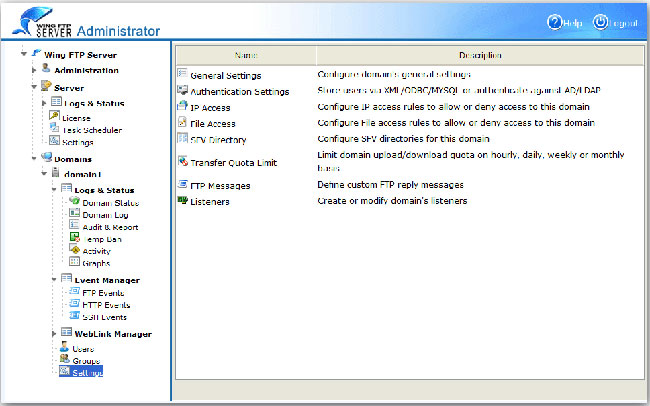The image size is (650, 406).
Task: Click the Description column header
Action: [x=480, y=55]
